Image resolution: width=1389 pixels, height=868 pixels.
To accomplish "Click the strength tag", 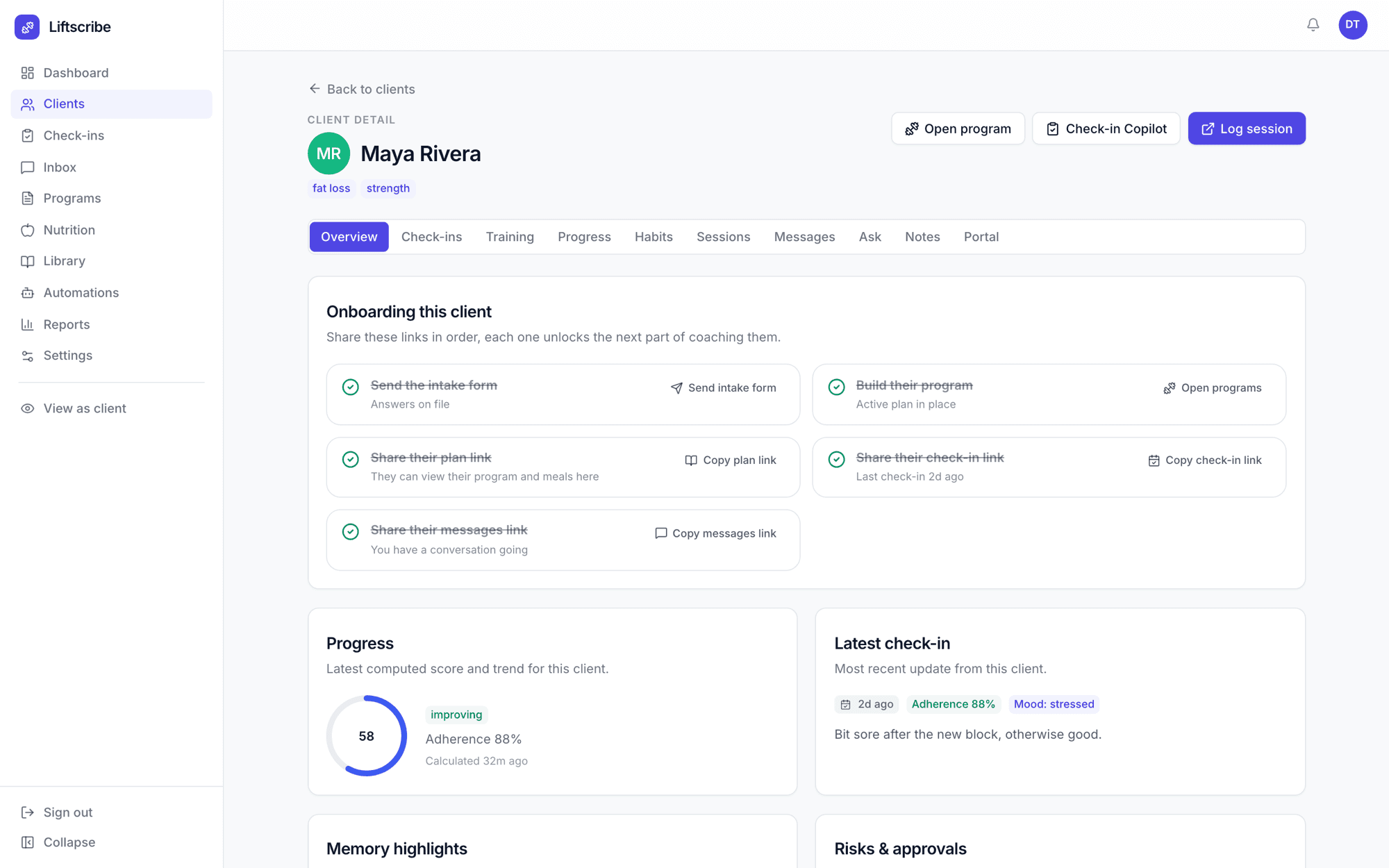I will pos(388,188).
